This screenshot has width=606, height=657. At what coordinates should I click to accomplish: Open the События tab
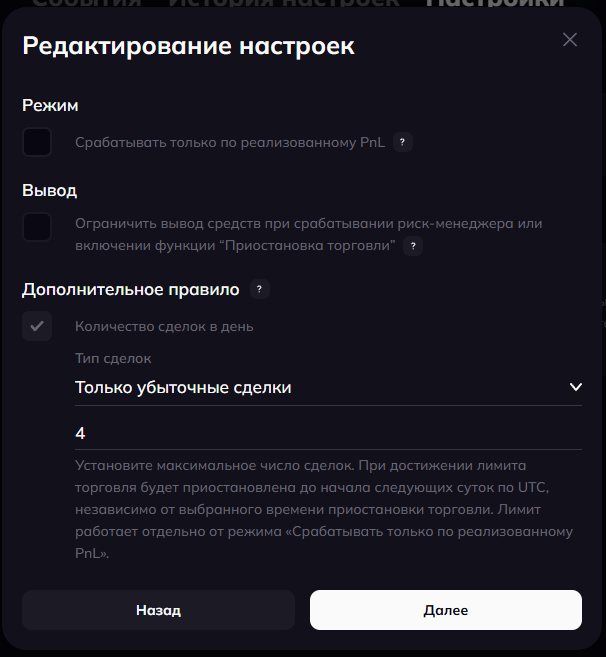click(x=84, y=3)
